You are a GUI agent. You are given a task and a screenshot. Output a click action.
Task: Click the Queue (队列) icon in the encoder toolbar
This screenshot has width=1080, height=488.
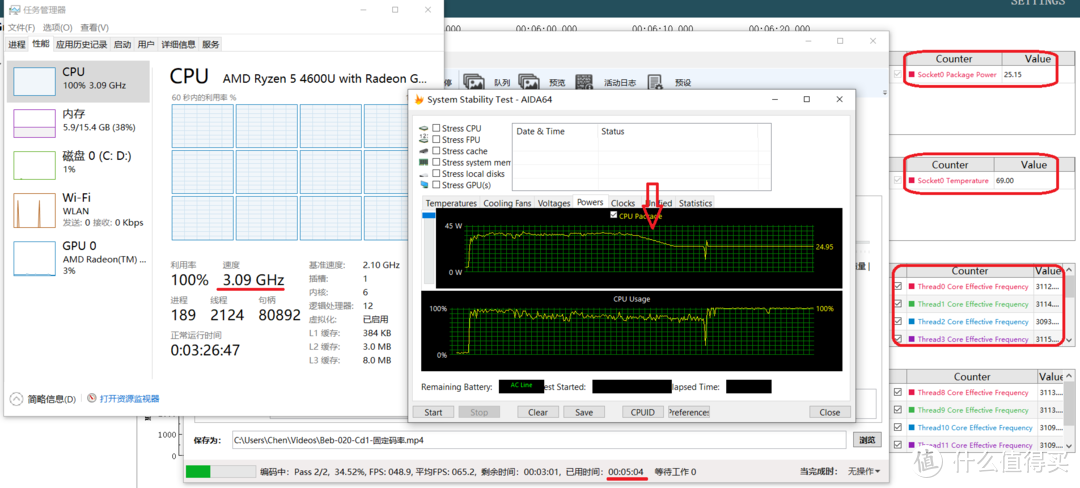[x=474, y=82]
